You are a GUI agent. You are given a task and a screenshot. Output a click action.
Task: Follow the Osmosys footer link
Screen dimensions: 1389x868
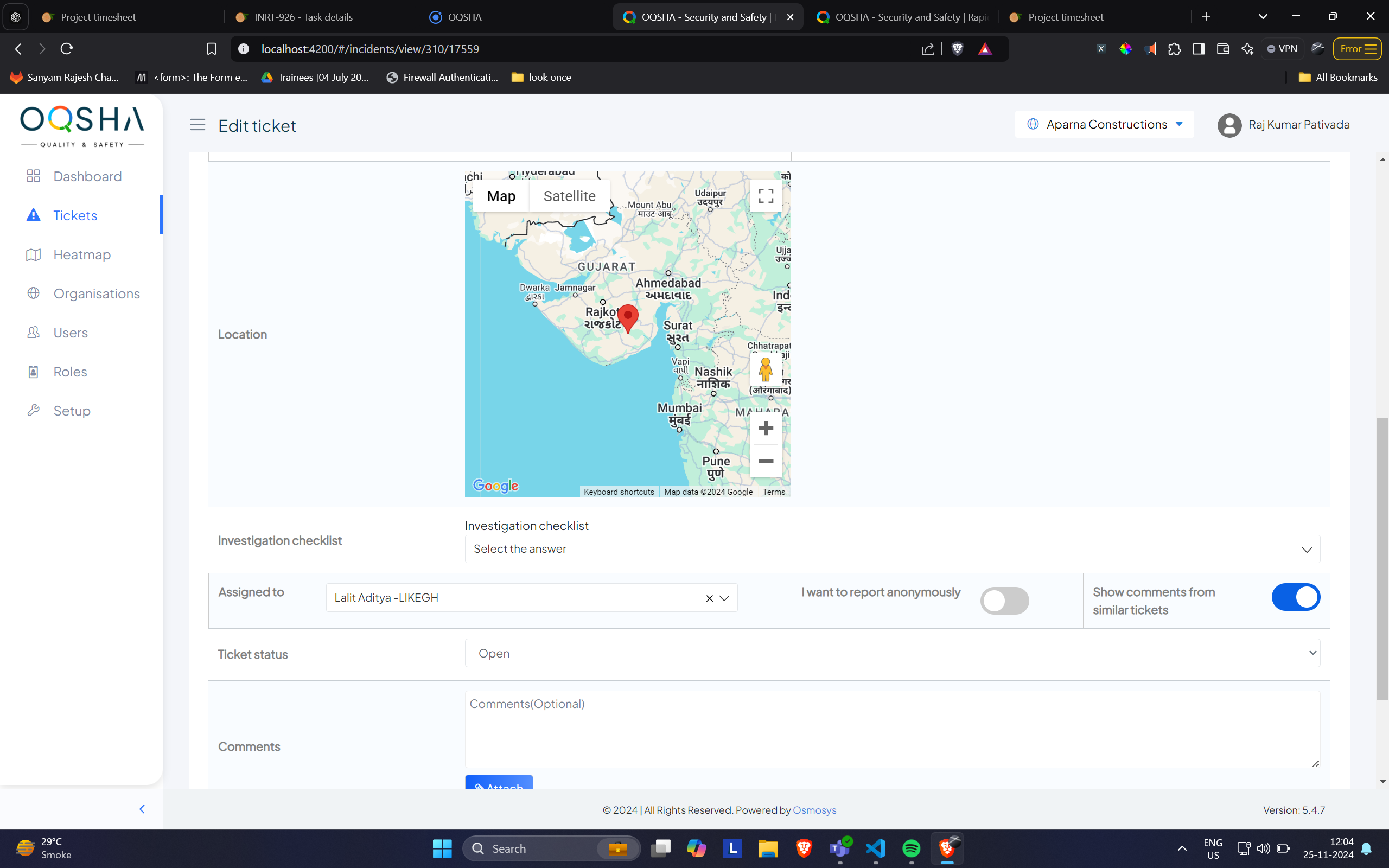pos(814,810)
